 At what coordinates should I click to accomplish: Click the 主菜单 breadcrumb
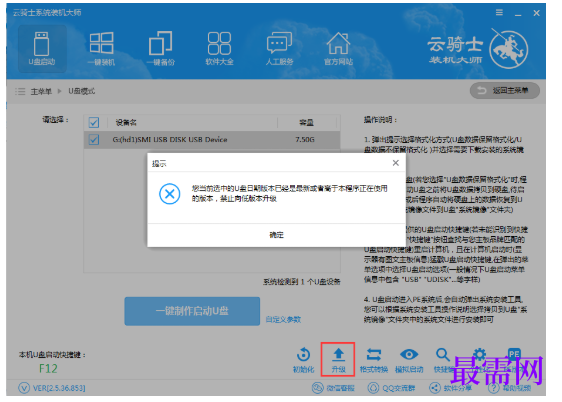[x=41, y=91]
